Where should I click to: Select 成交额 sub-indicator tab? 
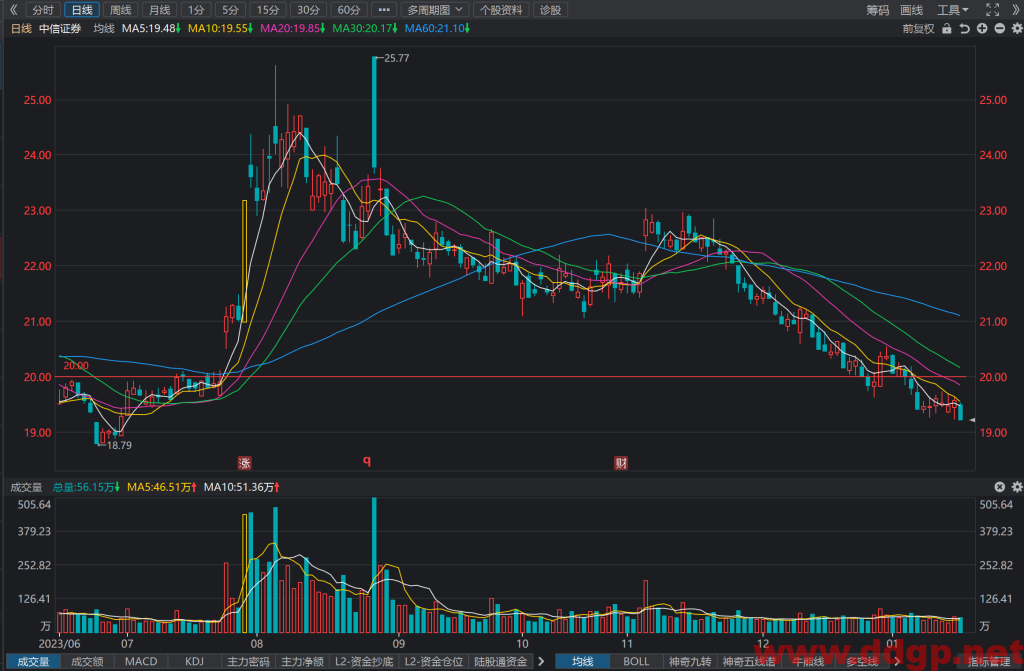(87, 661)
